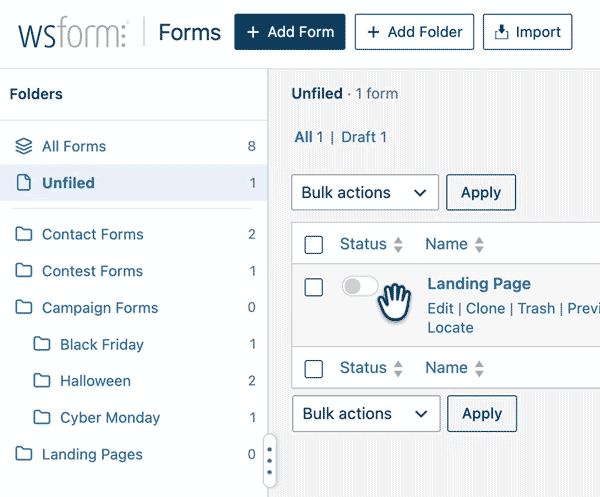Sort by Name in table header
The width and height of the screenshot is (600, 497).
click(455, 244)
